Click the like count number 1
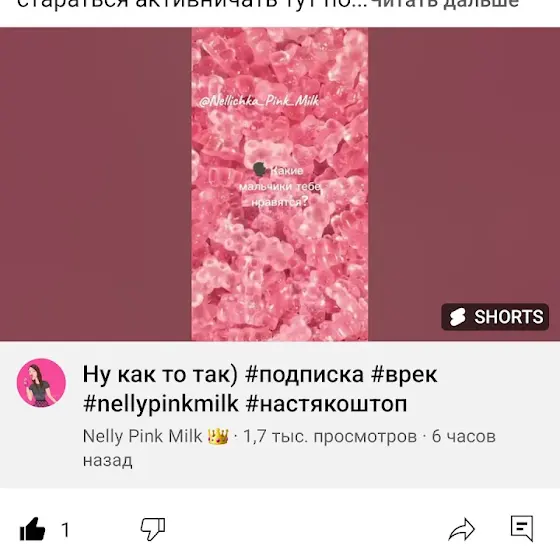This screenshot has width=560, height=560. tap(65, 530)
